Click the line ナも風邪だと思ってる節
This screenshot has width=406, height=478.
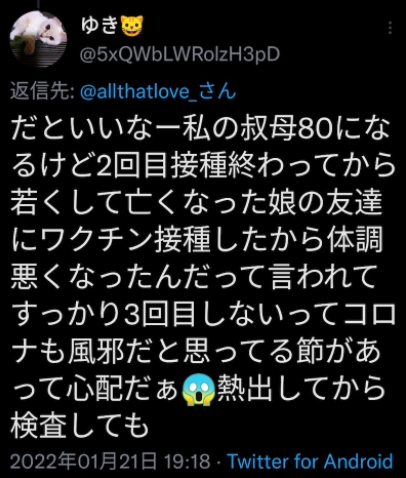[x=196, y=352]
